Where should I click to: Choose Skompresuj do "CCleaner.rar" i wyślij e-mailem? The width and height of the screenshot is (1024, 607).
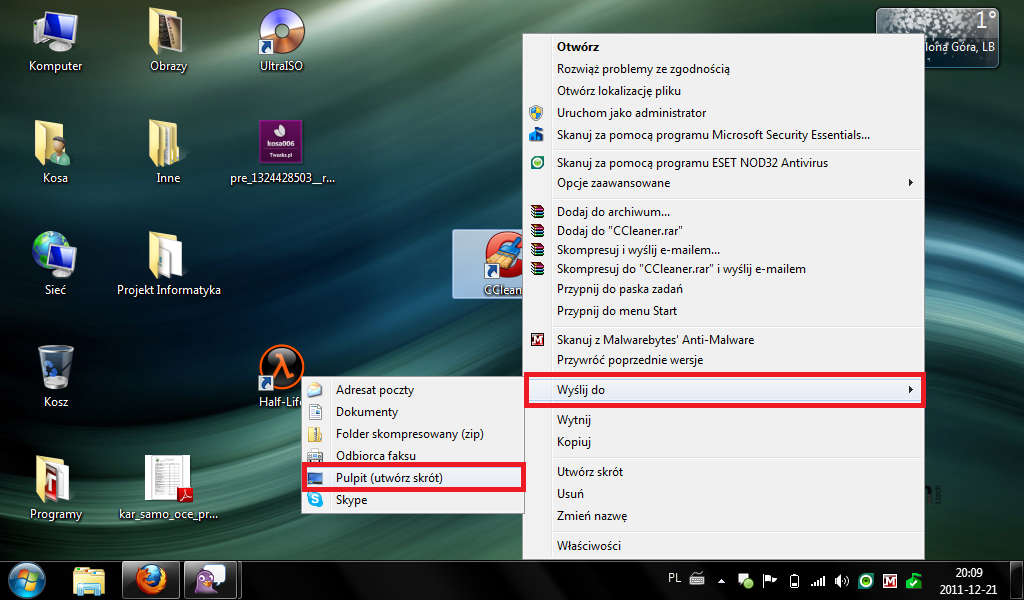pyautogui.click(x=724, y=269)
